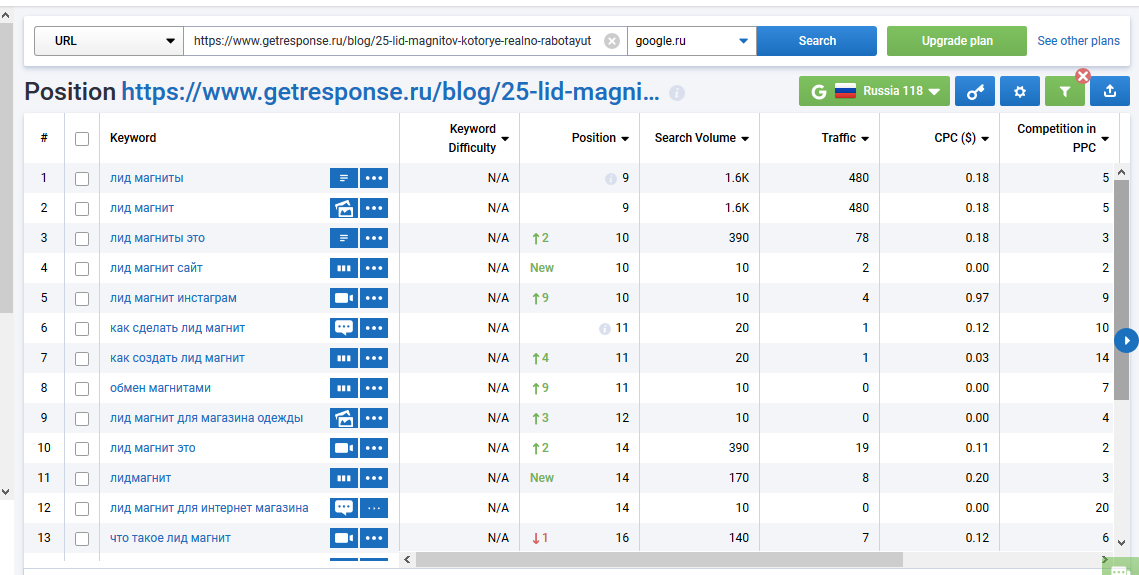Viewport: 1139px width, 575px height.
Task: Click the blue Search button
Action: (x=816, y=41)
